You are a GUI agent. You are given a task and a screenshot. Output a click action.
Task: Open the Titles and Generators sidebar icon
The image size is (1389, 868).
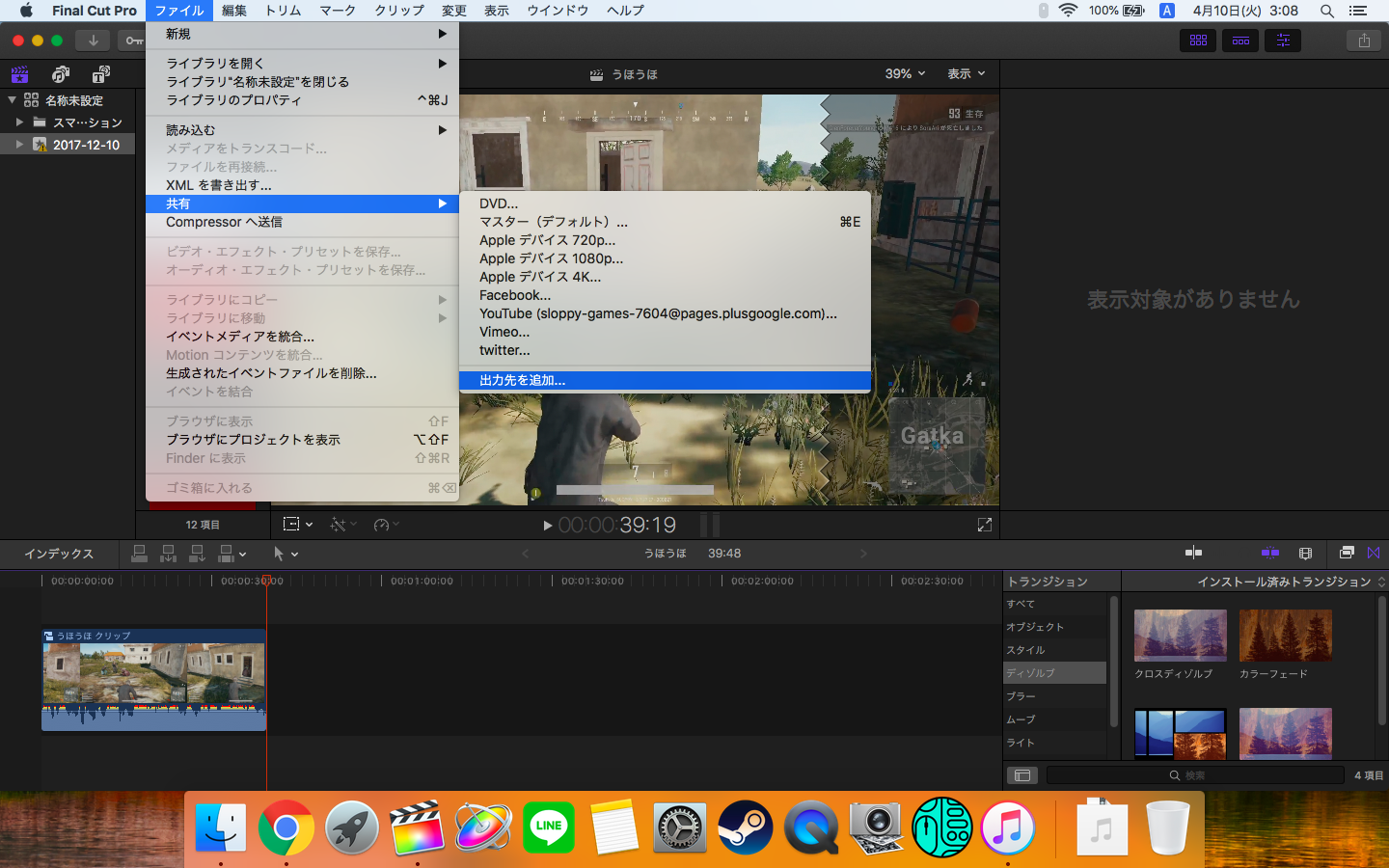(101, 74)
